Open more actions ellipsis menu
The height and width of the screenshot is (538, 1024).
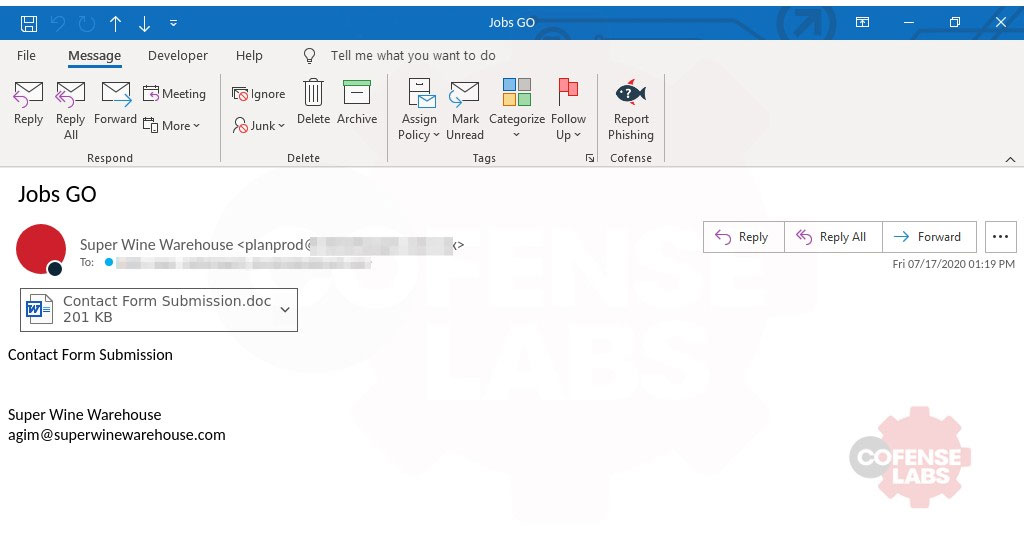click(x=1000, y=237)
